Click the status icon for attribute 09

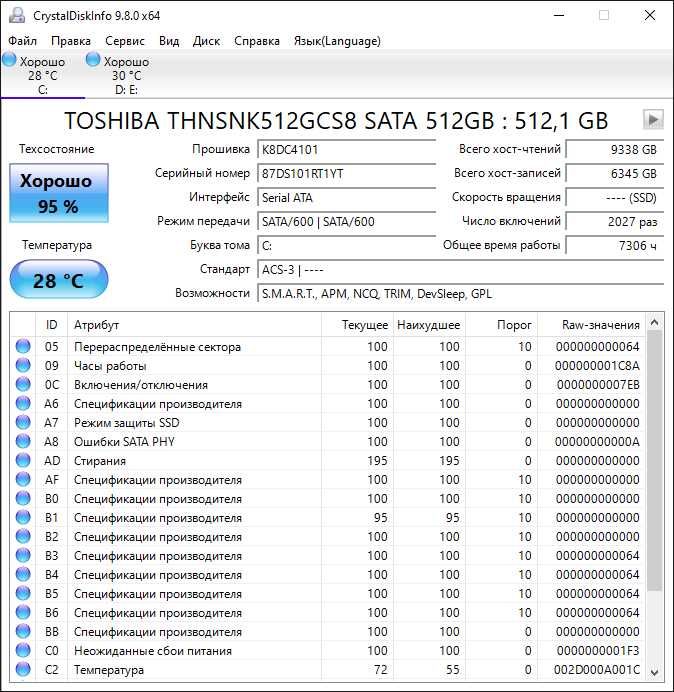click(23, 365)
